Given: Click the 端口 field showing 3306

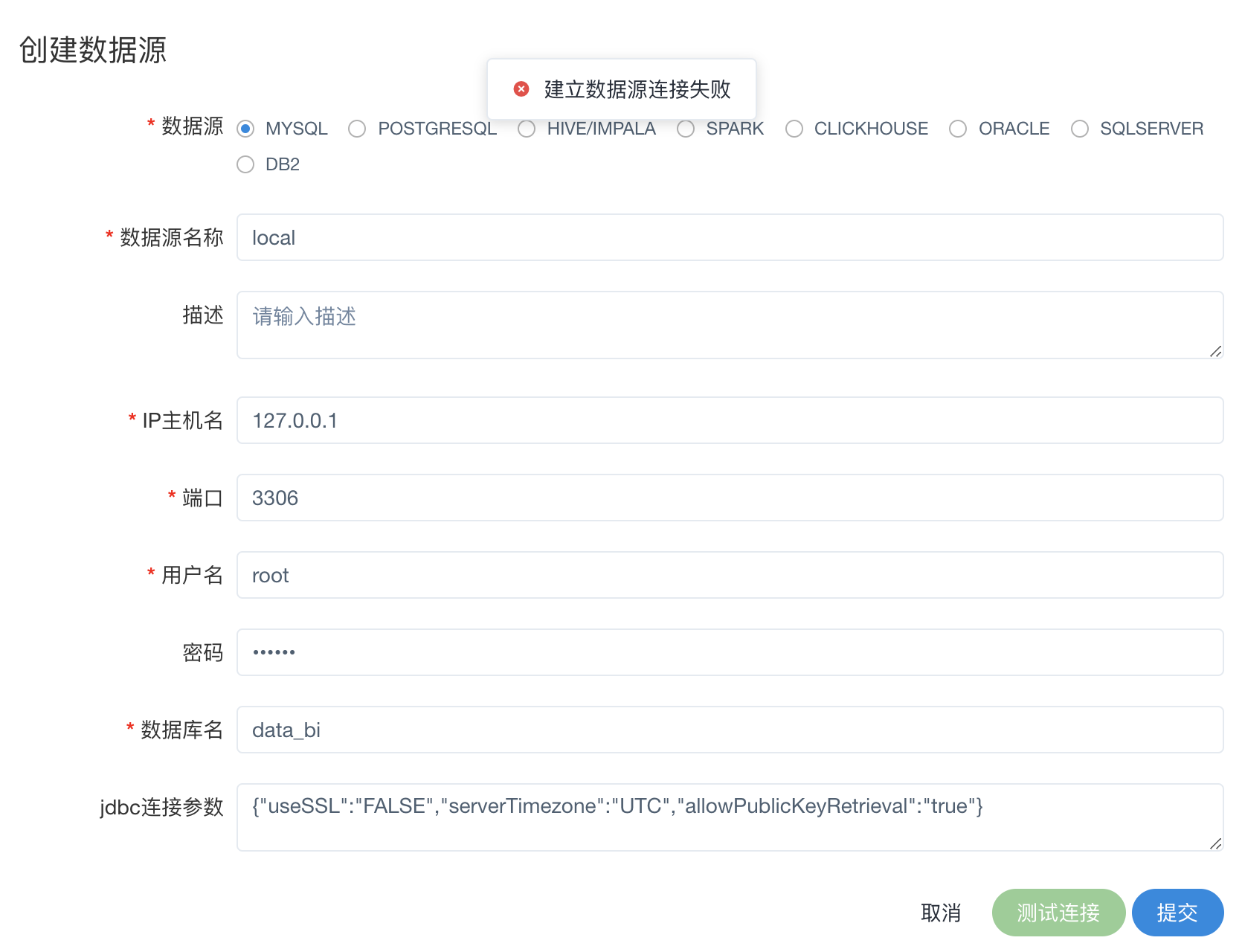Looking at the screenshot, I should click(730, 498).
